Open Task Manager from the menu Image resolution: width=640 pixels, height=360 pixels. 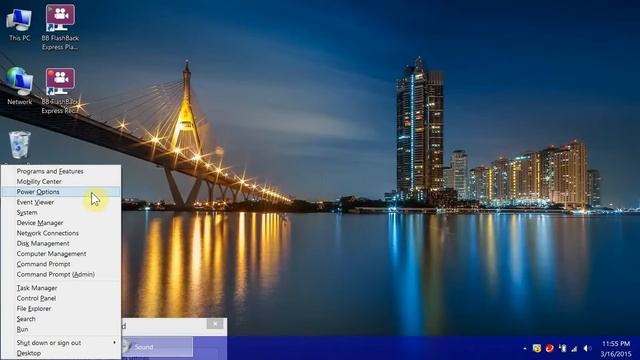tap(61, 288)
